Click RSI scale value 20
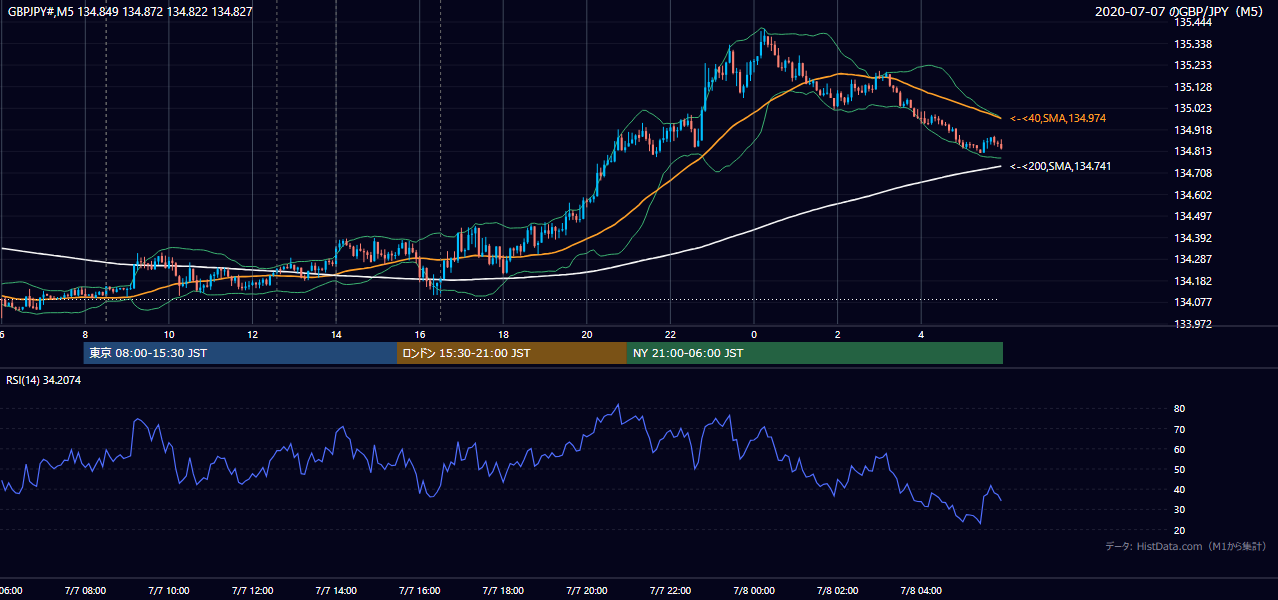The width and height of the screenshot is (1278, 600). [x=1180, y=530]
